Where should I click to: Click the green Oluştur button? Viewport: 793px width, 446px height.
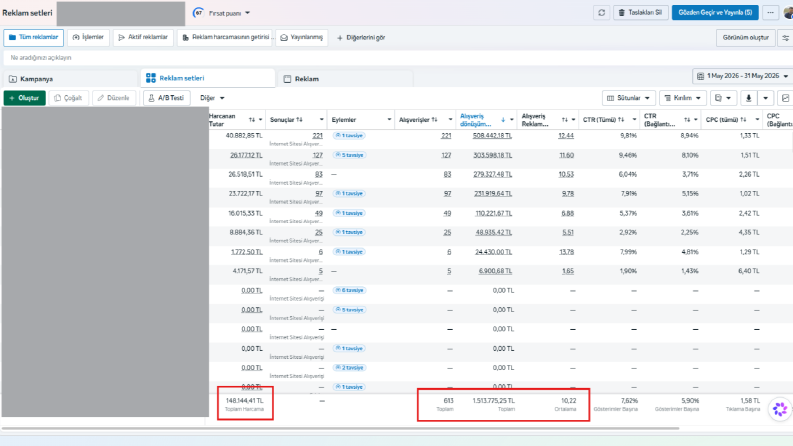coord(25,98)
